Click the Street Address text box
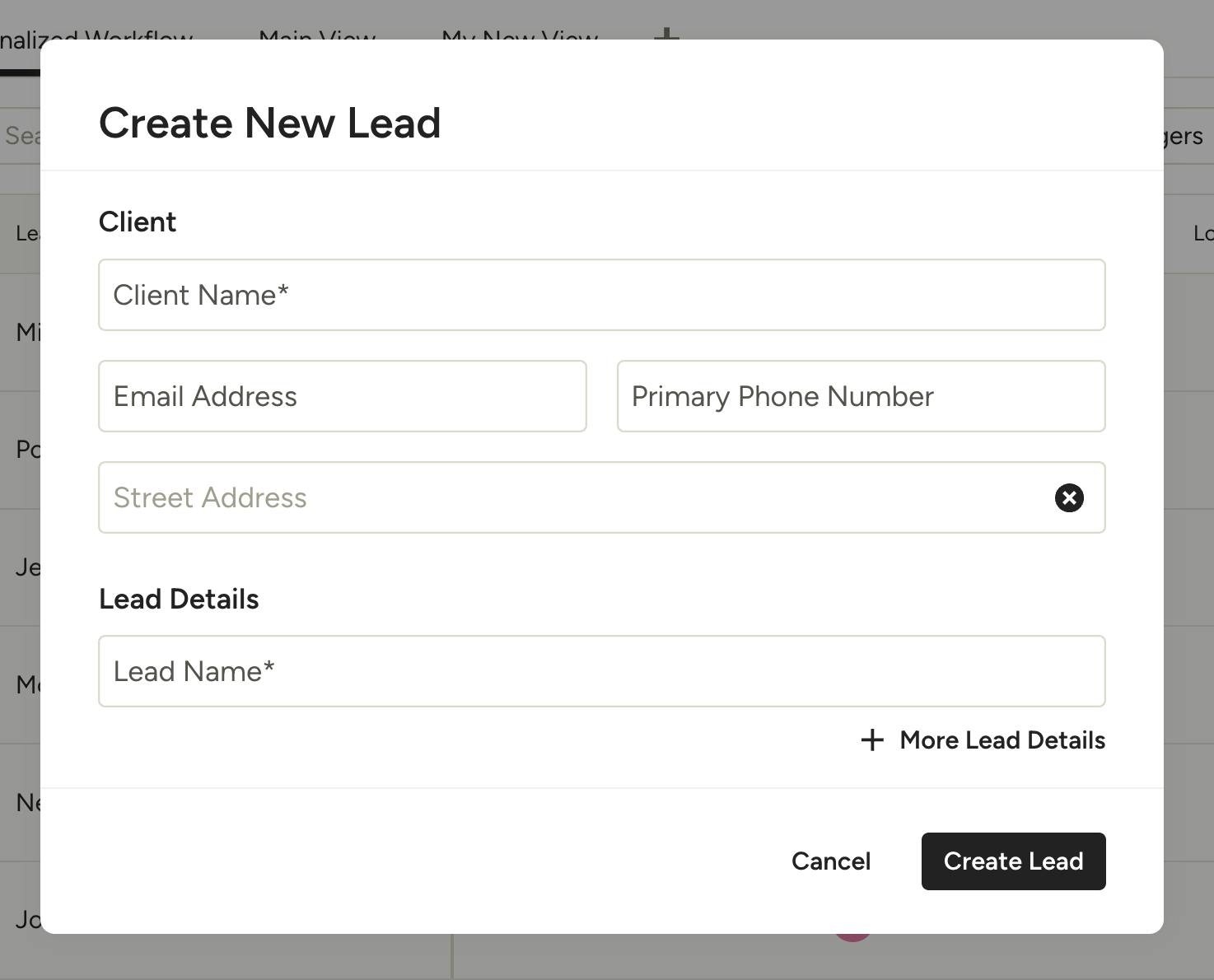Screen dimensions: 1214x980 coord(577,497)
